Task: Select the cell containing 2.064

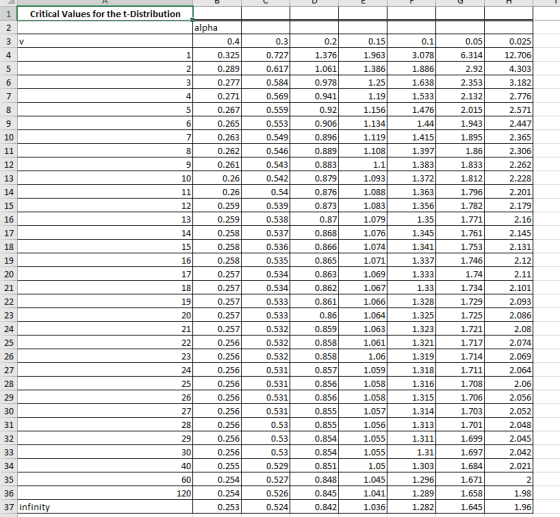Action: (509, 370)
